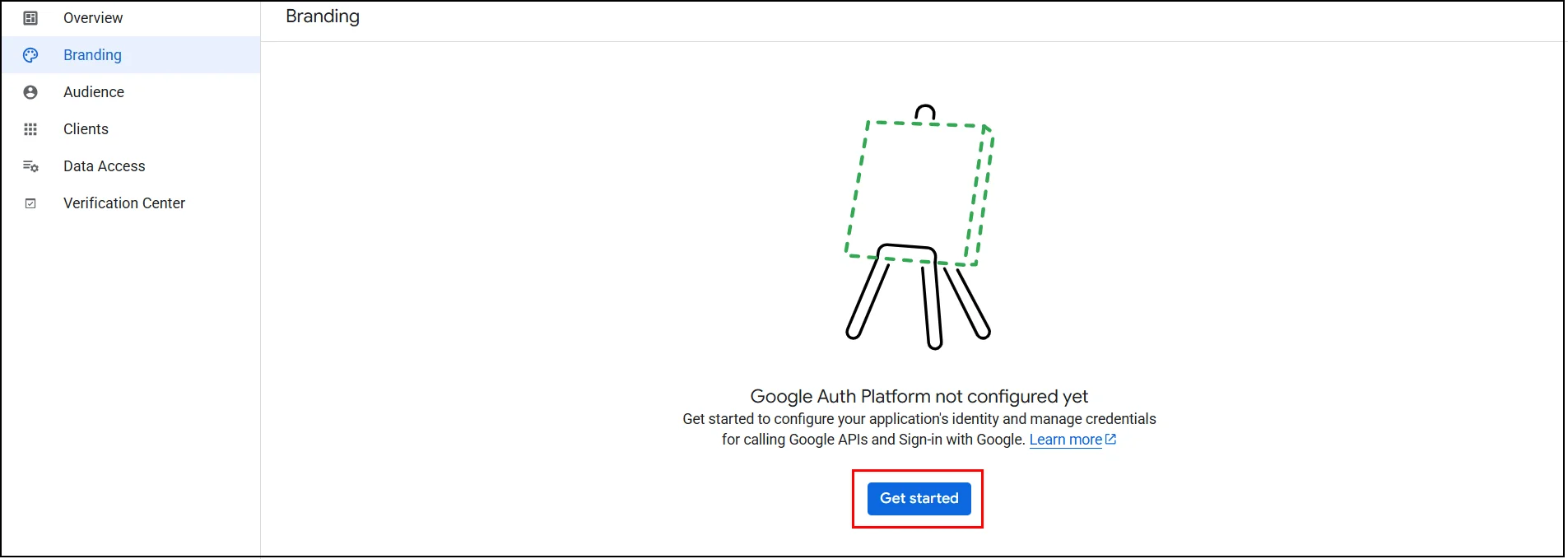Click the Branding palette icon
Image resolution: width=1568 pixels, height=559 pixels.
[30, 55]
